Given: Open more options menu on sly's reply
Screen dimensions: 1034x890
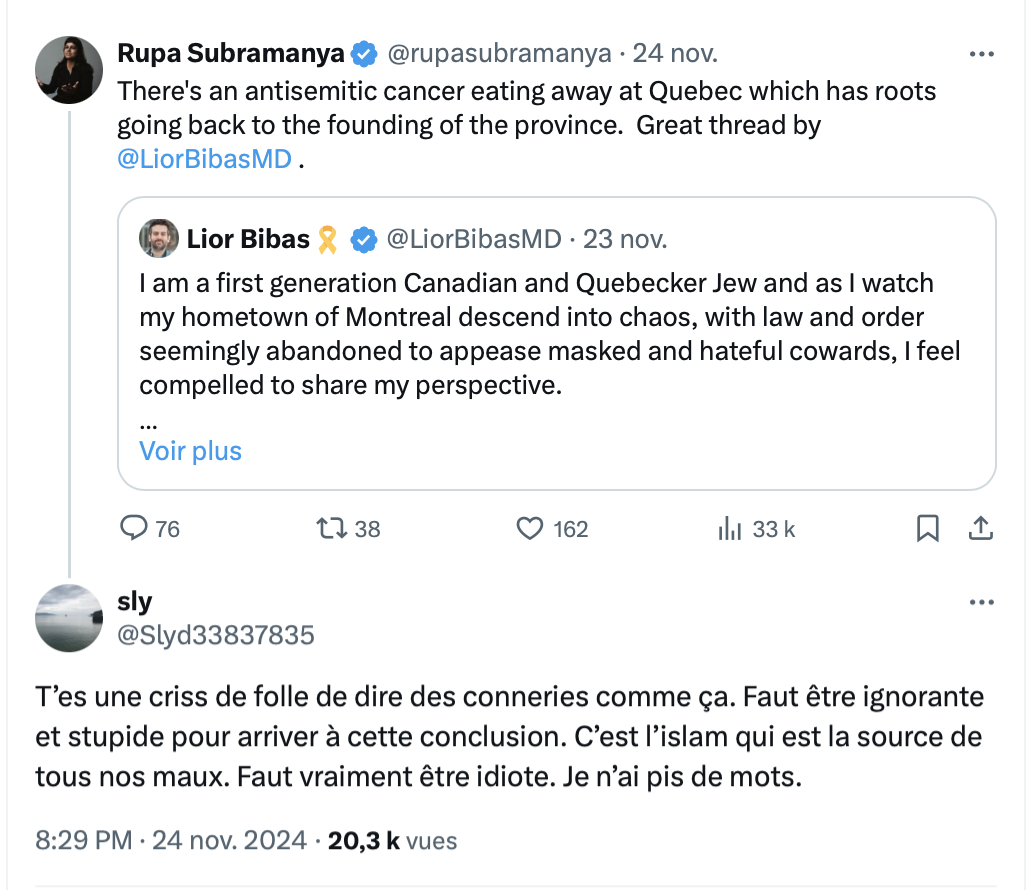Looking at the screenshot, I should pyautogui.click(x=982, y=602).
